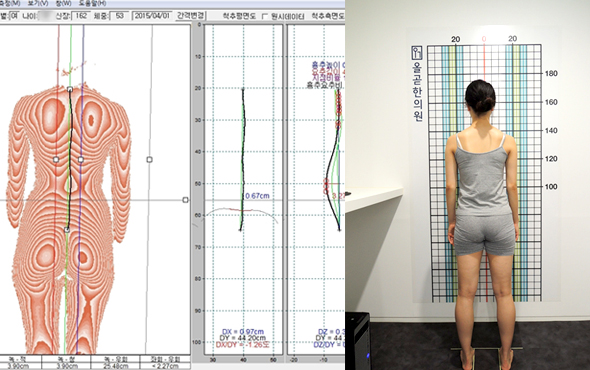The height and width of the screenshot is (370, 590).
Task: Select the square handle on red vertical line
Action: tap(56, 160)
